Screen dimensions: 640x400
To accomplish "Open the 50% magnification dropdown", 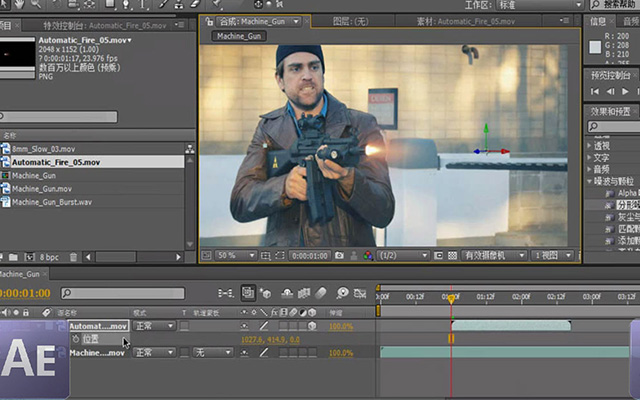I will coord(236,256).
